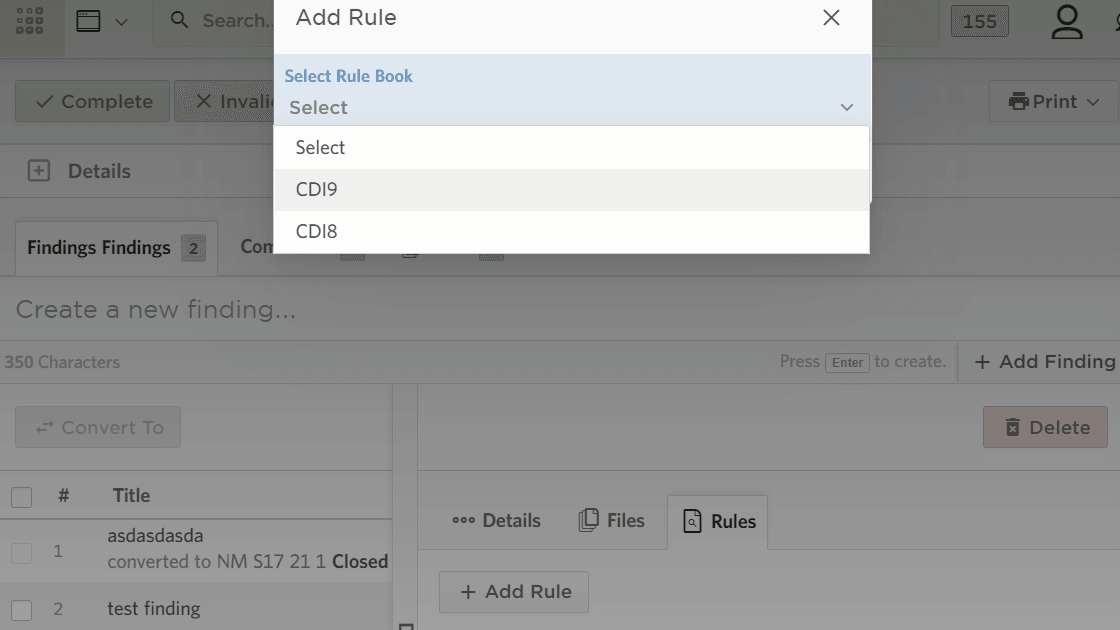Expand the Select Rule Book dropdown
The width and height of the screenshot is (1120, 630).
[570, 107]
